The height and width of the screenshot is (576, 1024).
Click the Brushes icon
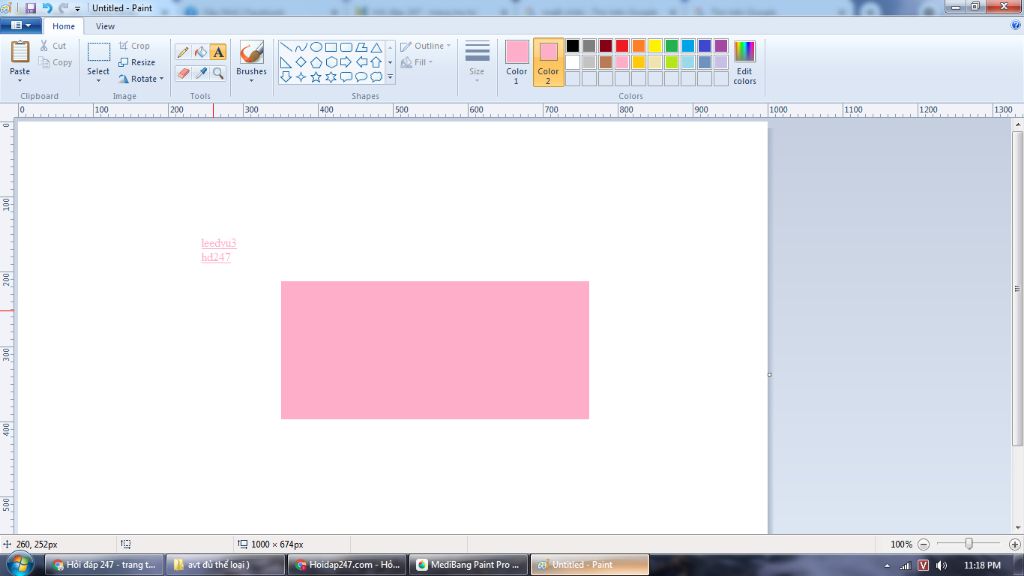click(251, 52)
